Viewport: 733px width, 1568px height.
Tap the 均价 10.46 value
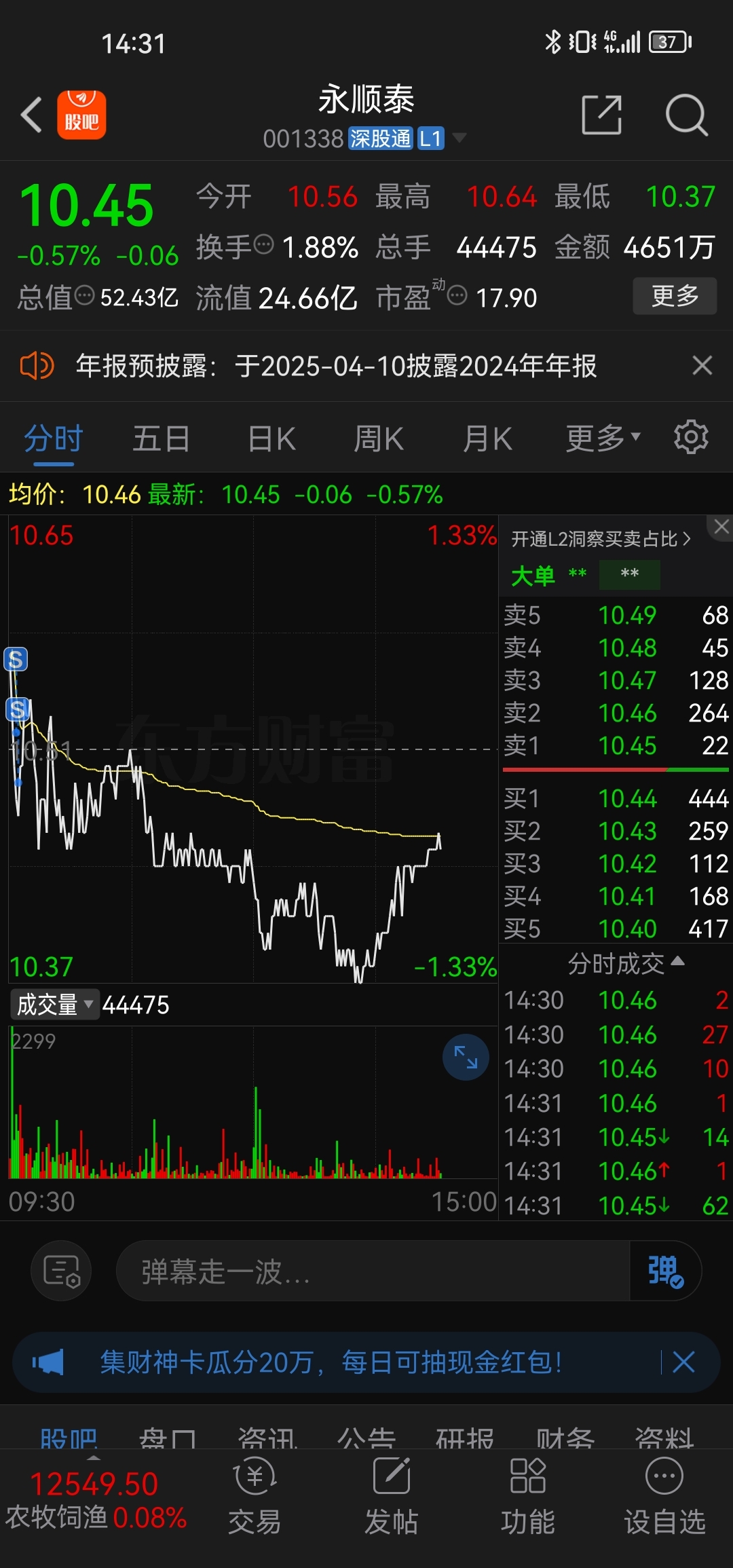[x=111, y=495]
